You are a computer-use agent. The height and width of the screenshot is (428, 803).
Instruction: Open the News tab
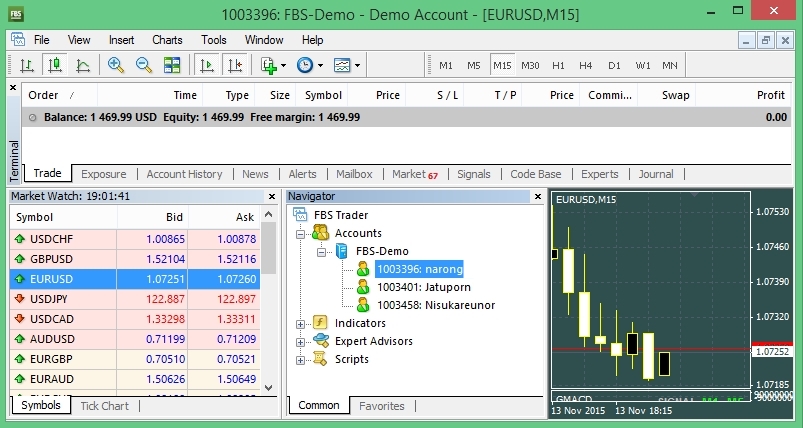[x=255, y=174]
